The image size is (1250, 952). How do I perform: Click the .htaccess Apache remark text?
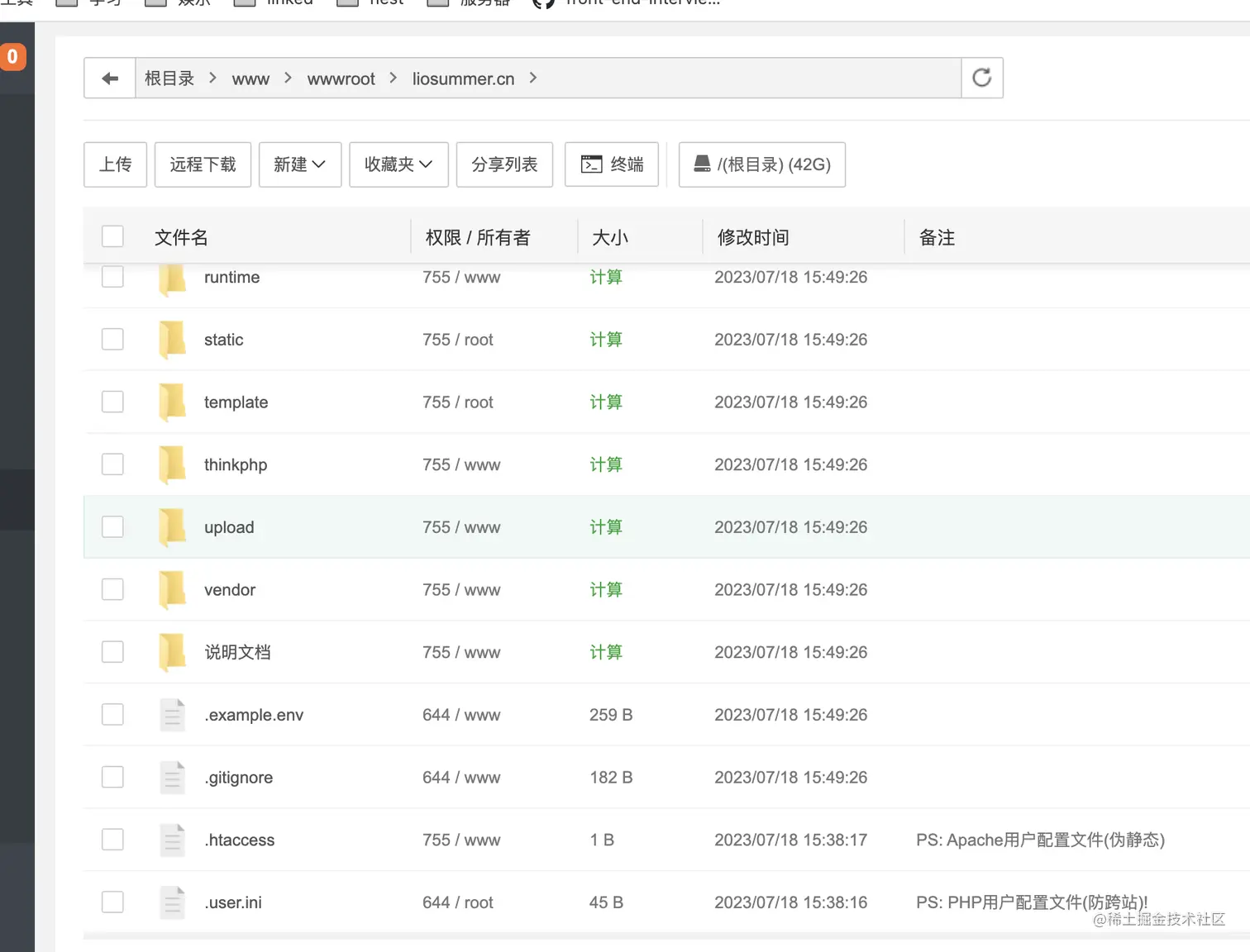pyautogui.click(x=1040, y=840)
